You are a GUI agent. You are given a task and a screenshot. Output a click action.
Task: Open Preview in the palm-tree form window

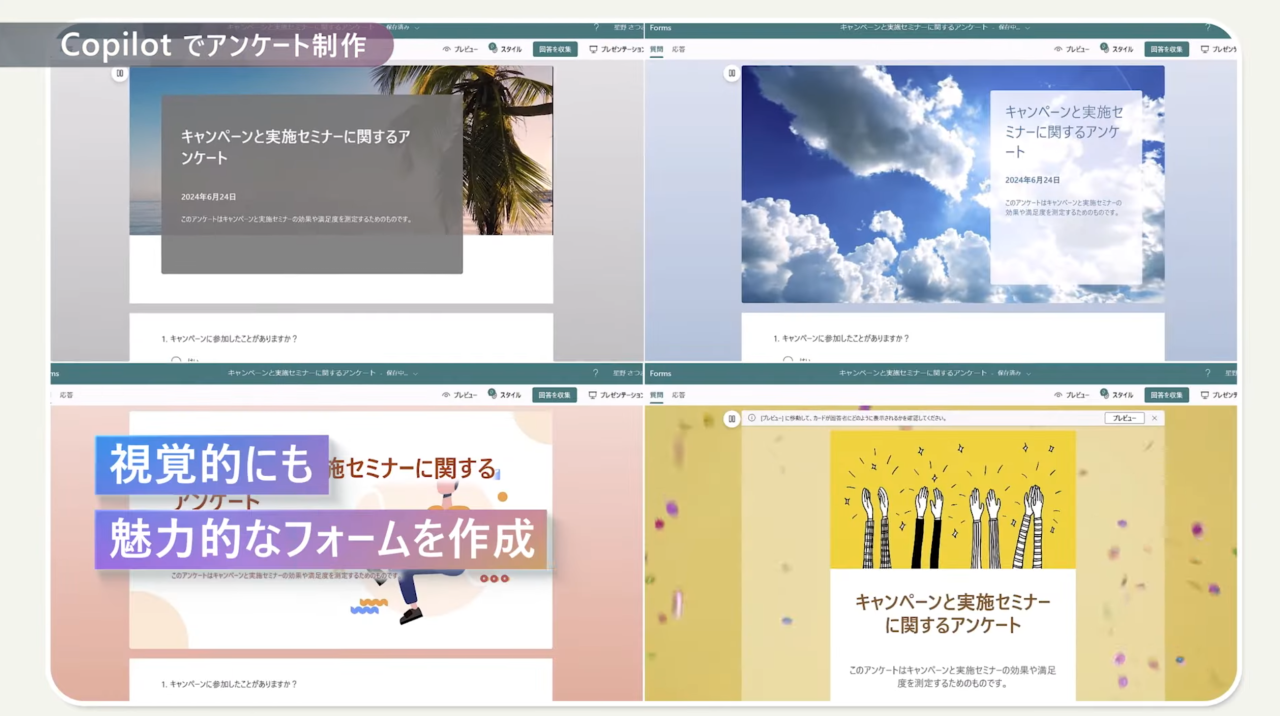460,49
